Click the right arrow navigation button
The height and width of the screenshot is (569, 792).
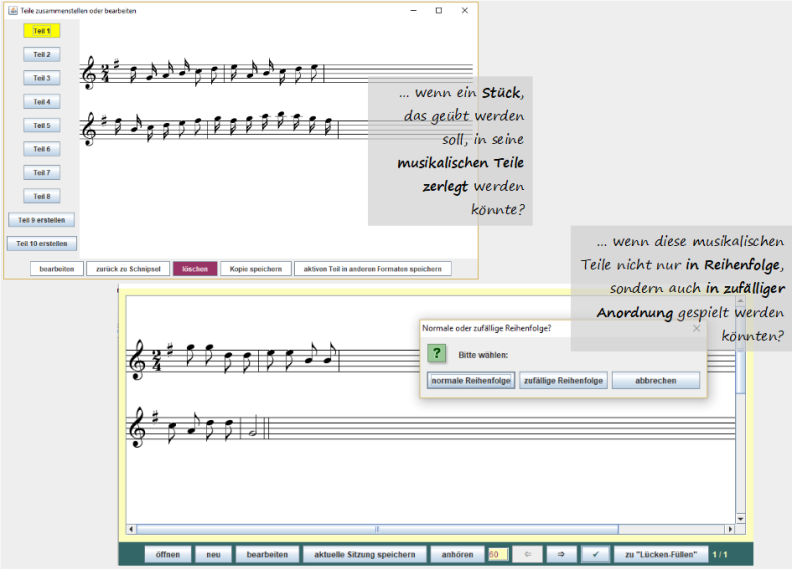(561, 554)
